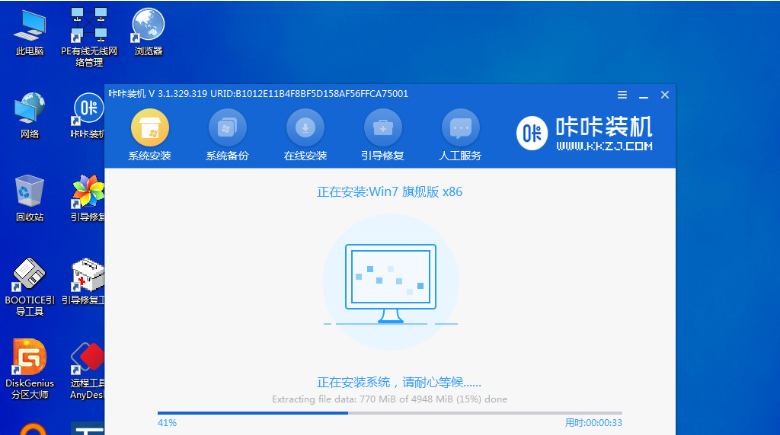Select the 网络 desktop icon

[x=29, y=108]
